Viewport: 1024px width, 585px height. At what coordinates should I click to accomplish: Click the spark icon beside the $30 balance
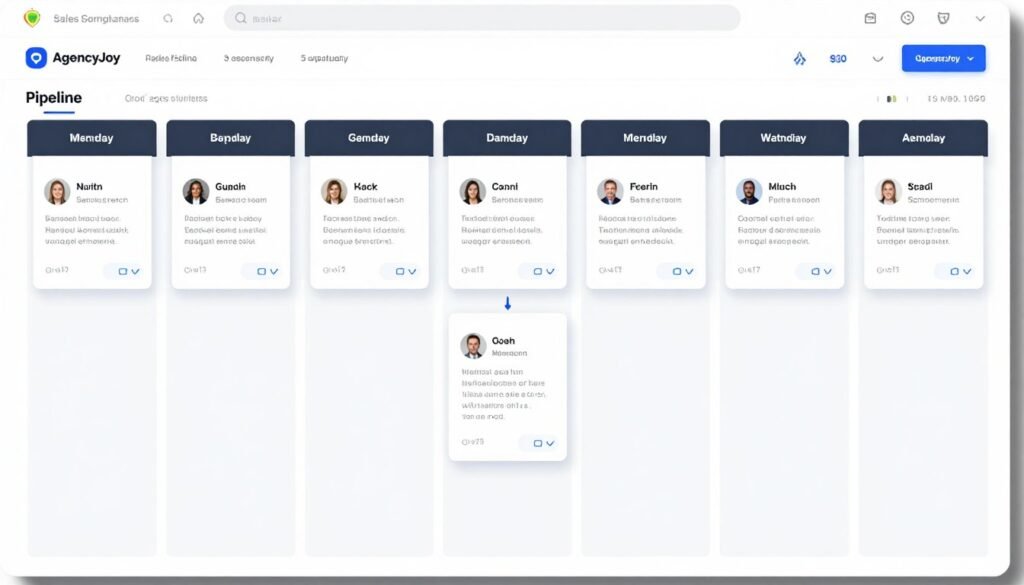tap(799, 58)
